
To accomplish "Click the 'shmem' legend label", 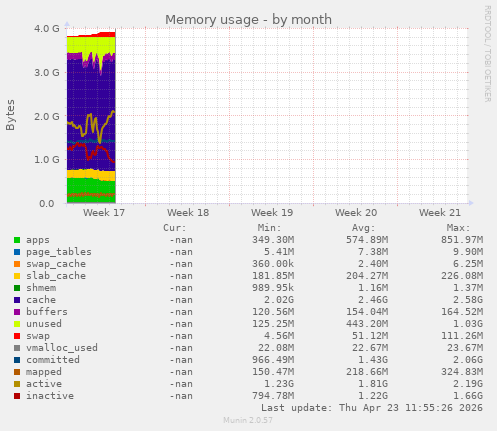I will coord(41,288).
